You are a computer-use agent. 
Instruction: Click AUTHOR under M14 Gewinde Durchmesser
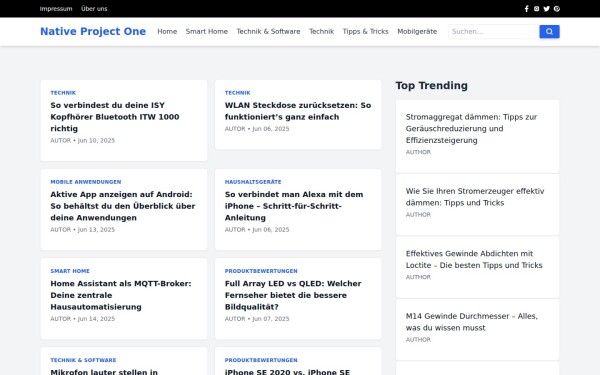[x=418, y=339]
